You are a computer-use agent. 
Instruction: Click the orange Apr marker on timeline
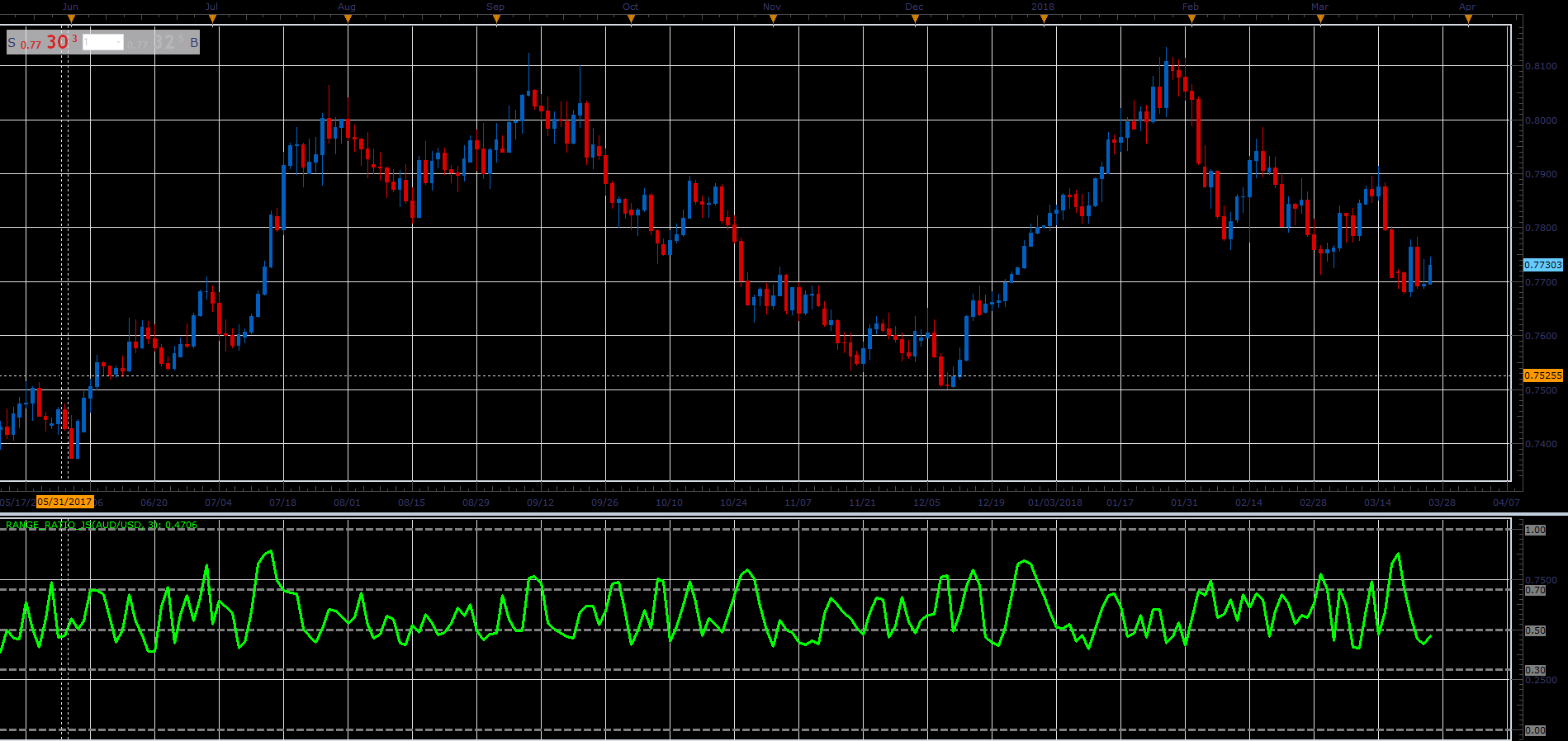click(1468, 18)
